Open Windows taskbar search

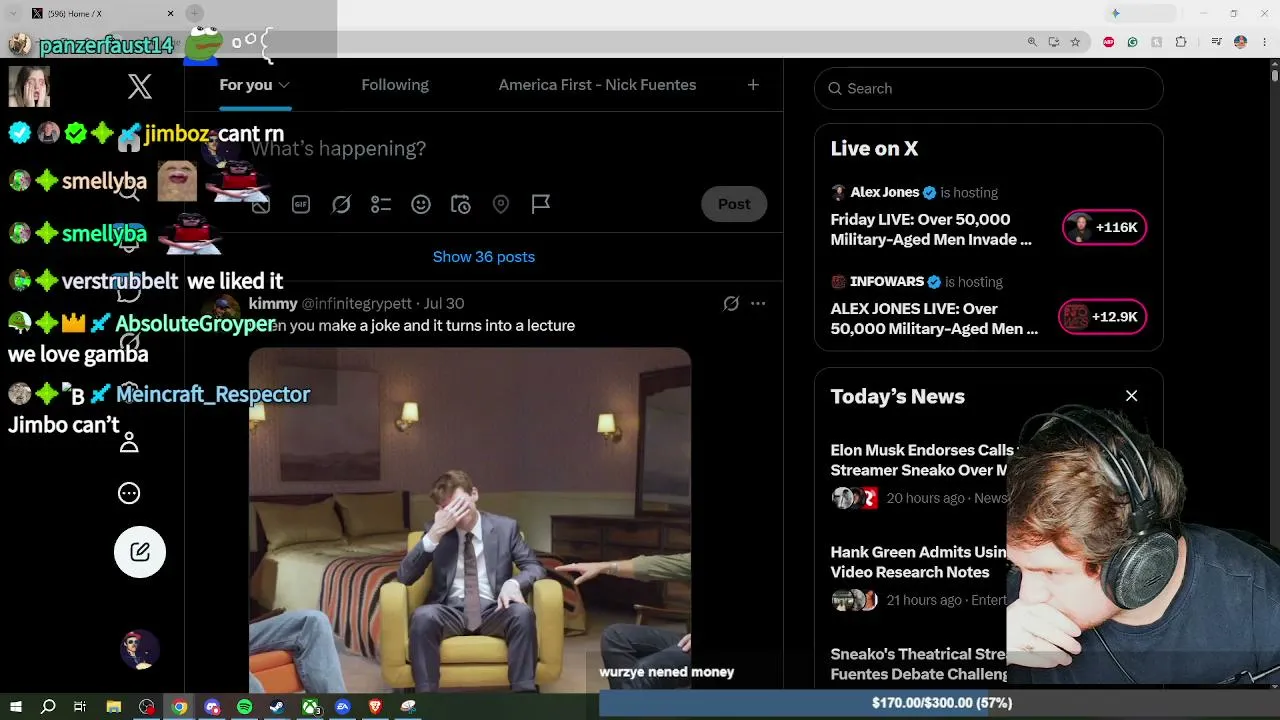tap(48, 707)
